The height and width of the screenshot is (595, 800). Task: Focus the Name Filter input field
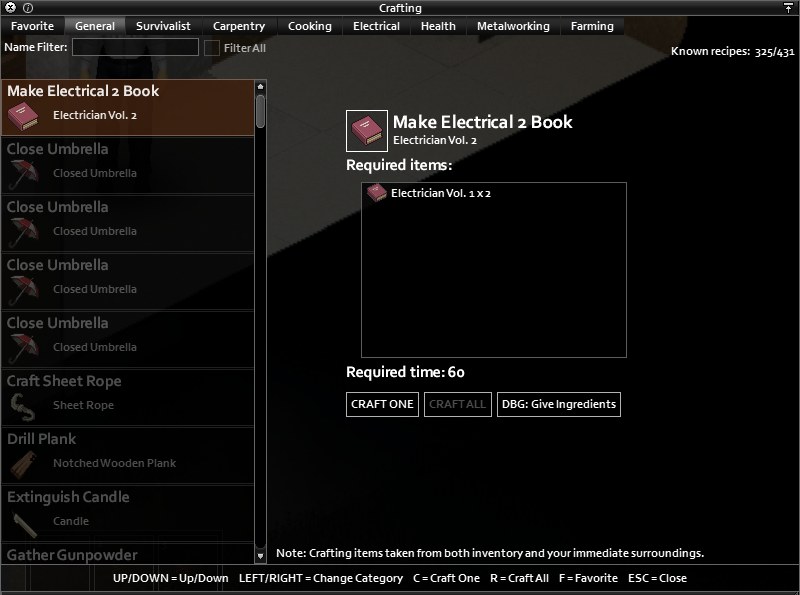tap(135, 47)
